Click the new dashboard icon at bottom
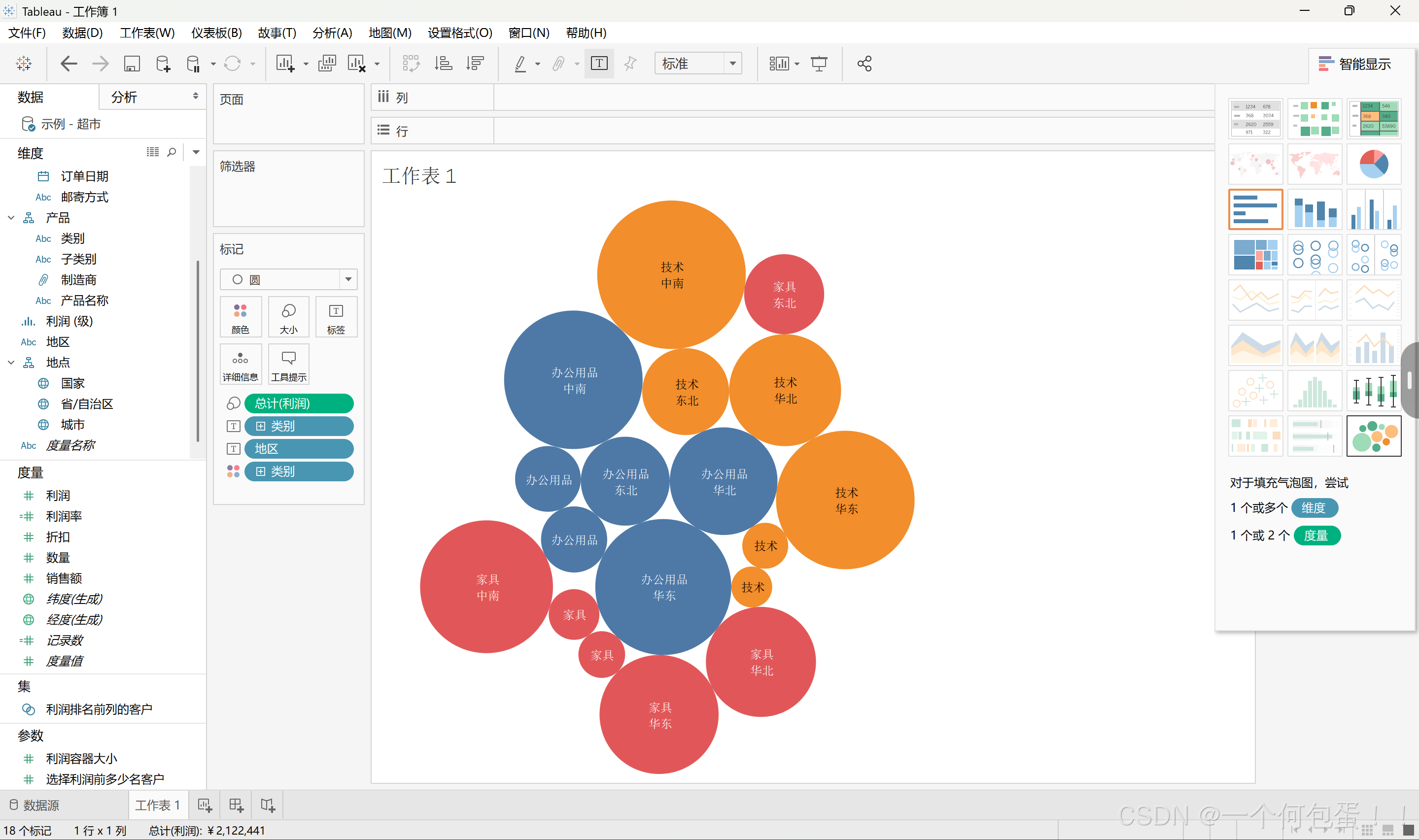1419x840 pixels. point(236,805)
